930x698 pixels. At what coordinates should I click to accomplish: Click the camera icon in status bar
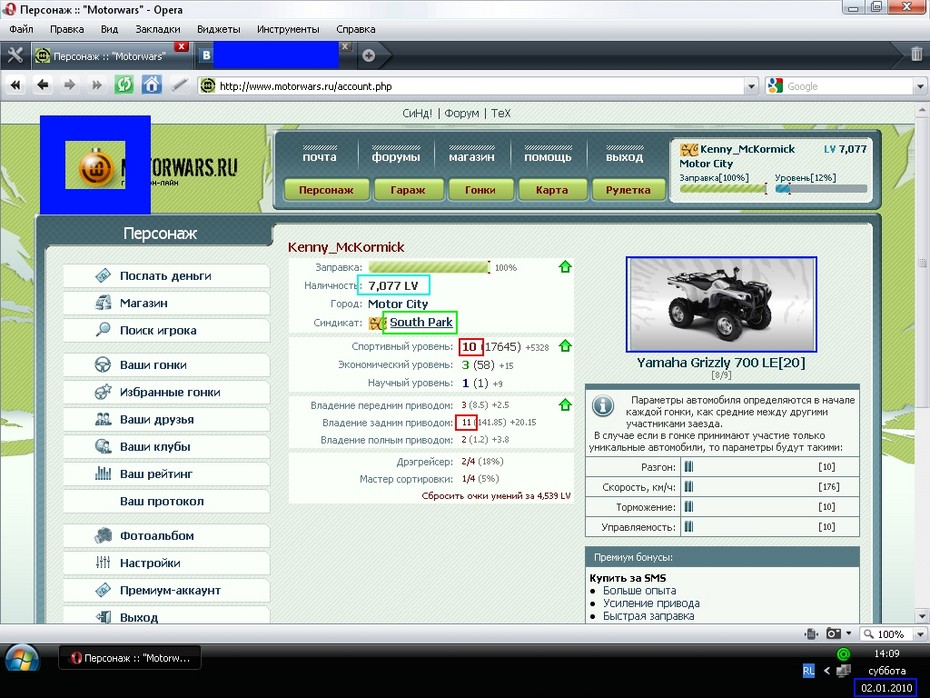[x=833, y=634]
